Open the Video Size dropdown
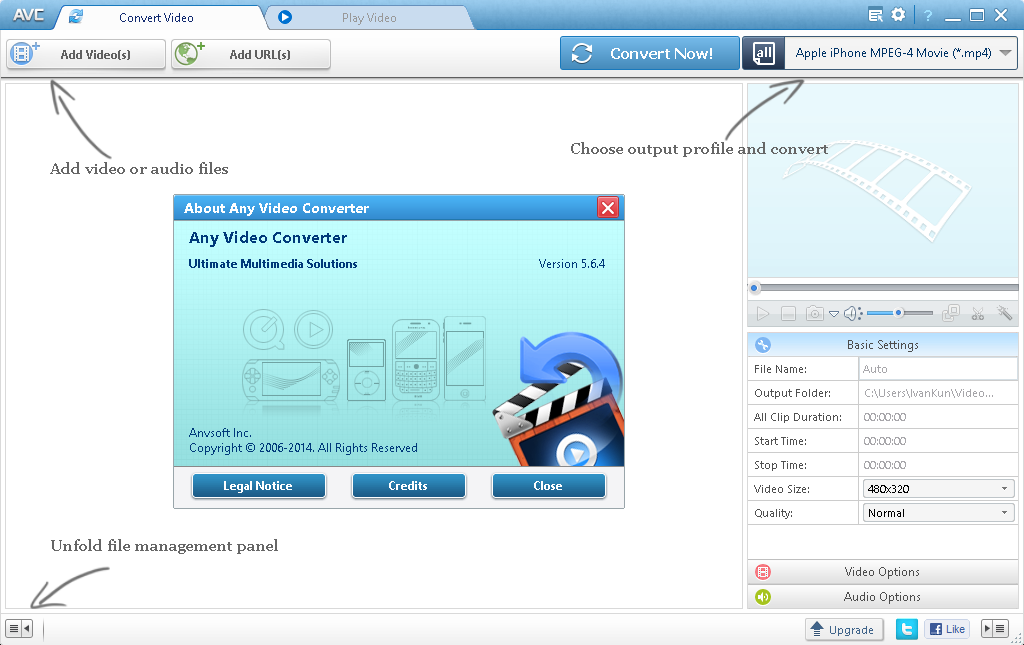 point(938,488)
